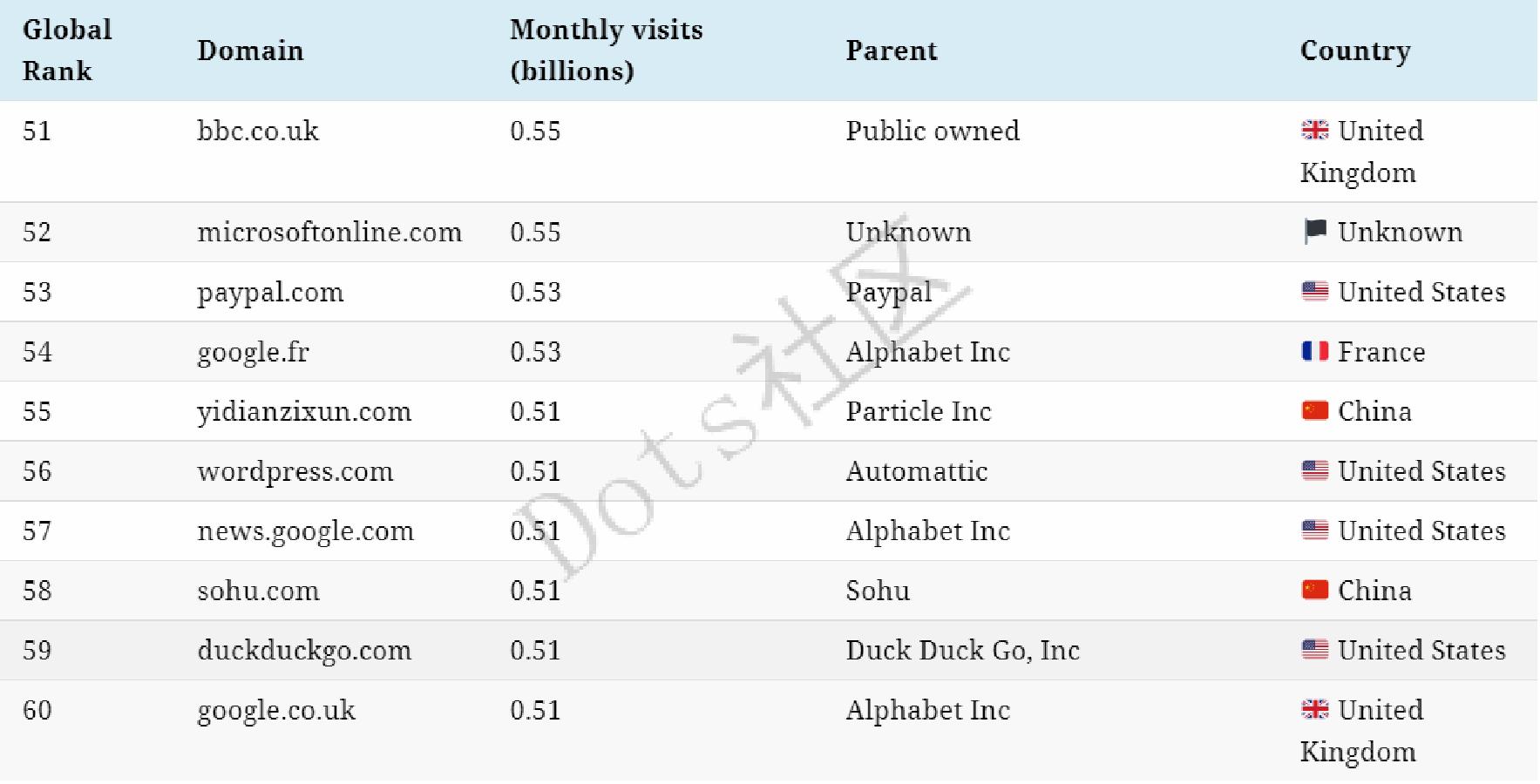This screenshot has width=1540, height=784.
Task: Click the China flag in the yidianzixun.com row
Action: pos(1314,411)
